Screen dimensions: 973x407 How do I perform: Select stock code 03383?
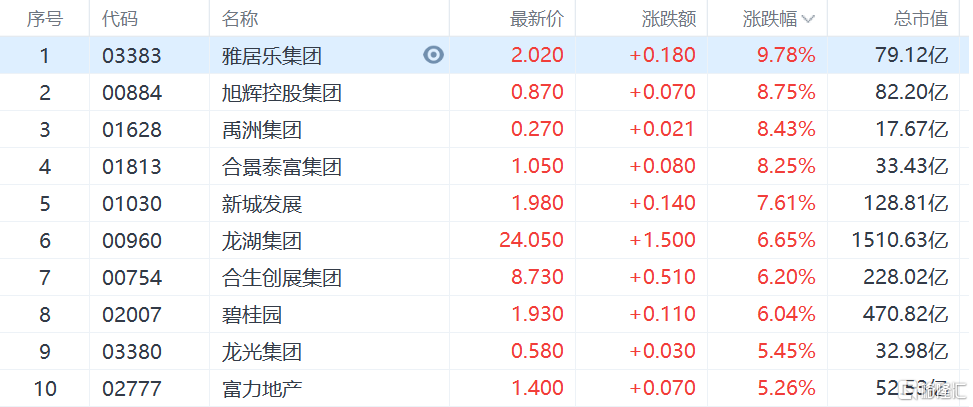pyautogui.click(x=132, y=56)
